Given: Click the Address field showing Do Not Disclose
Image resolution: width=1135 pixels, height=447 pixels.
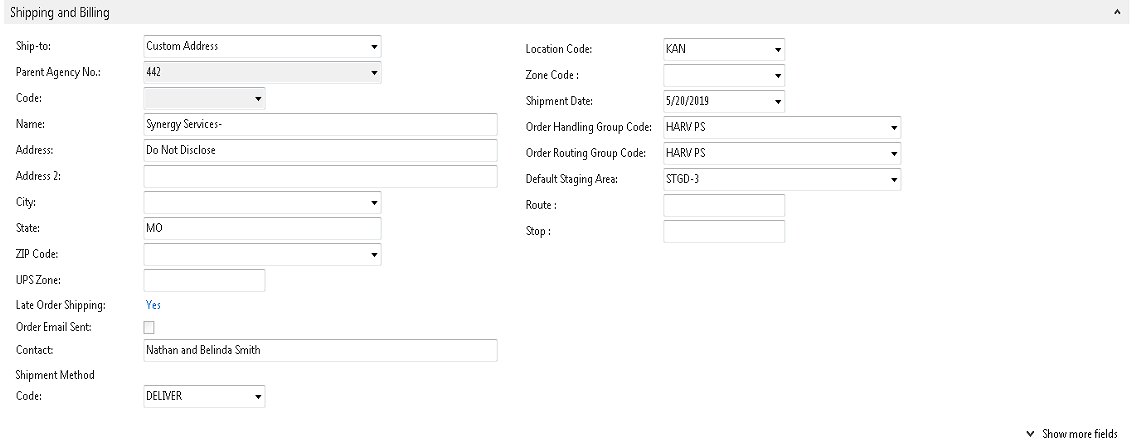Looking at the screenshot, I should tap(320, 150).
